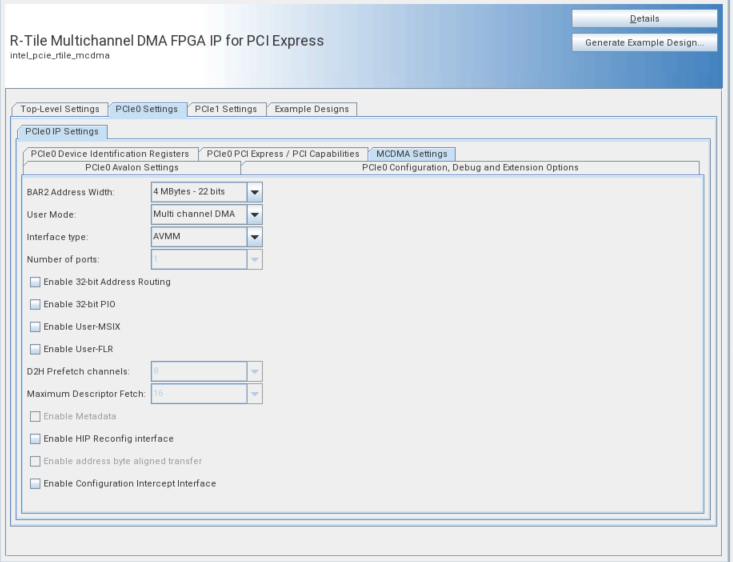The height and width of the screenshot is (562, 733).
Task: Check Enable Configuration Intercept Interface
Action: click(x=36, y=484)
